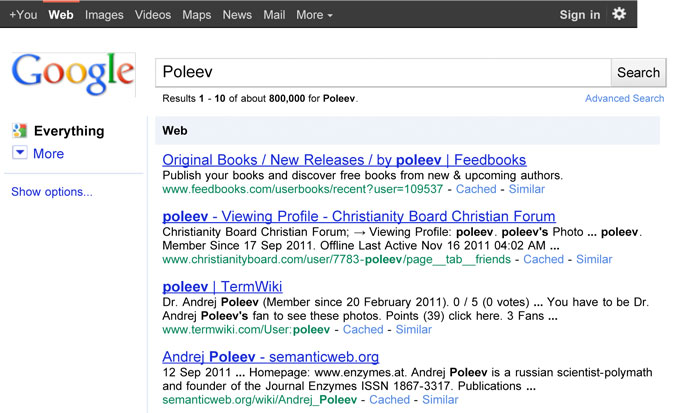Click the Sign in button
Screen dimensions: 700x413
[580, 15]
